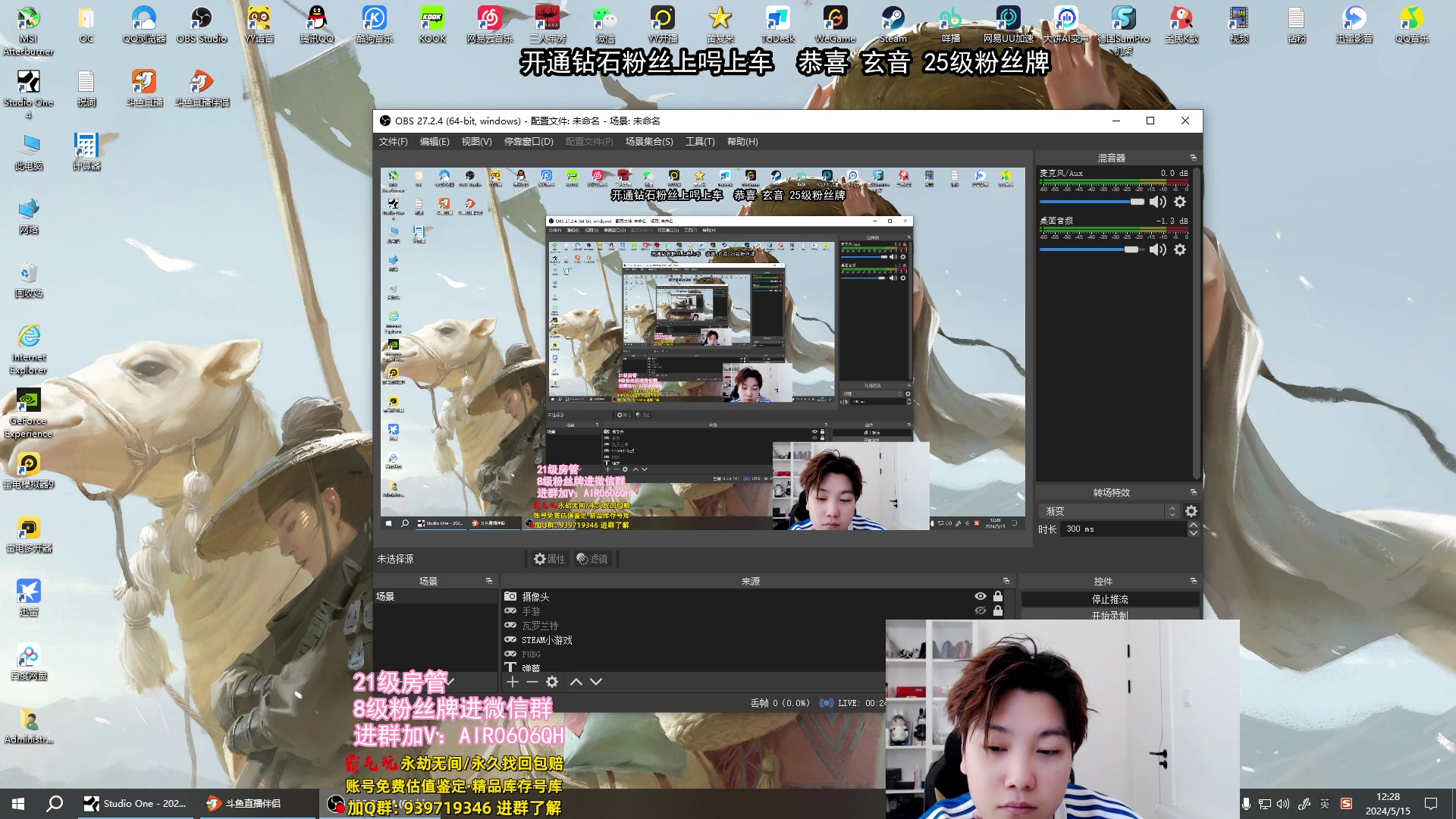Undock the 来源 panel
The height and width of the screenshot is (819, 1456).
click(1006, 581)
